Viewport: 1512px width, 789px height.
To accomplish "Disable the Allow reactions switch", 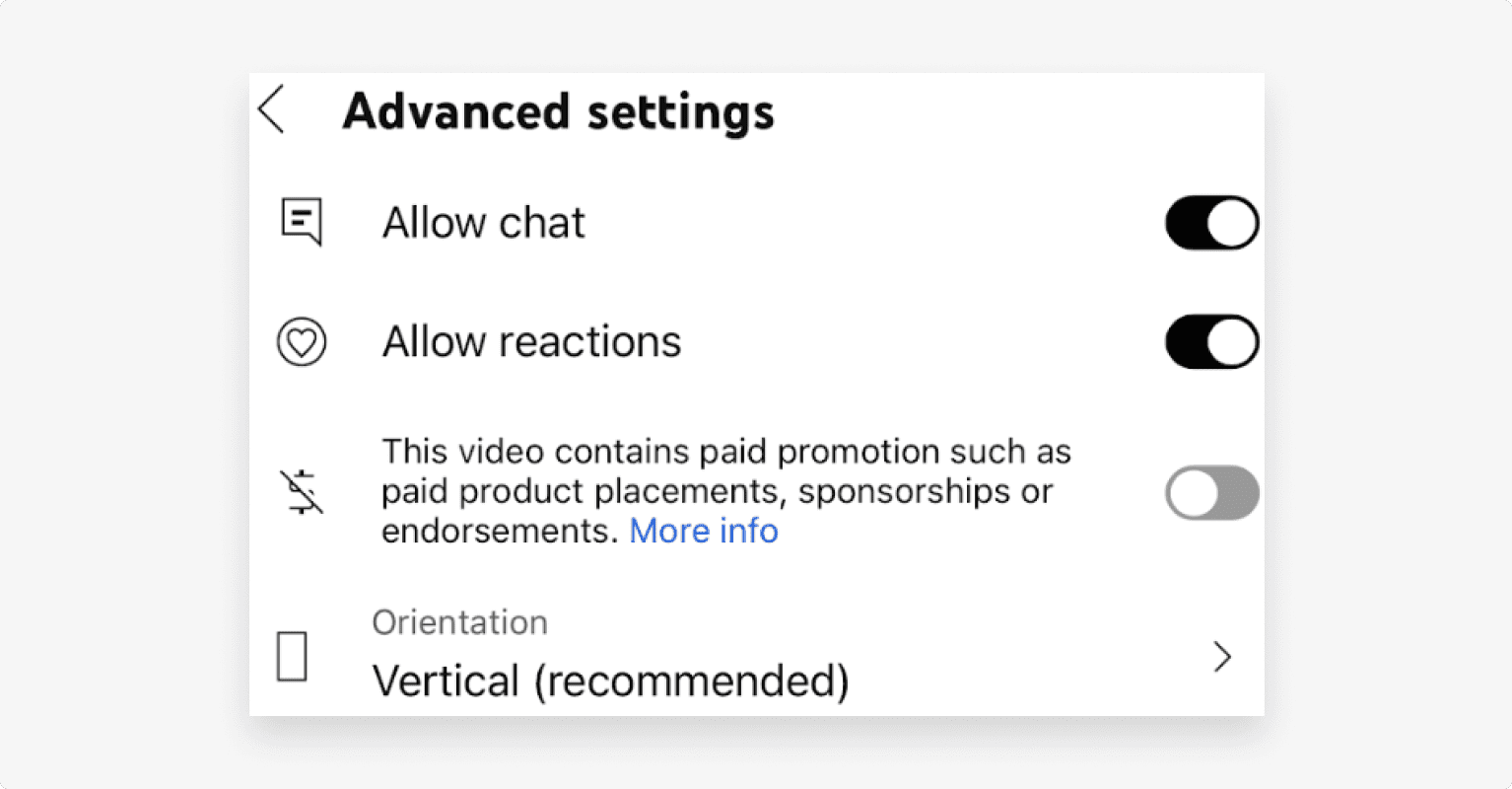I will tap(1211, 342).
